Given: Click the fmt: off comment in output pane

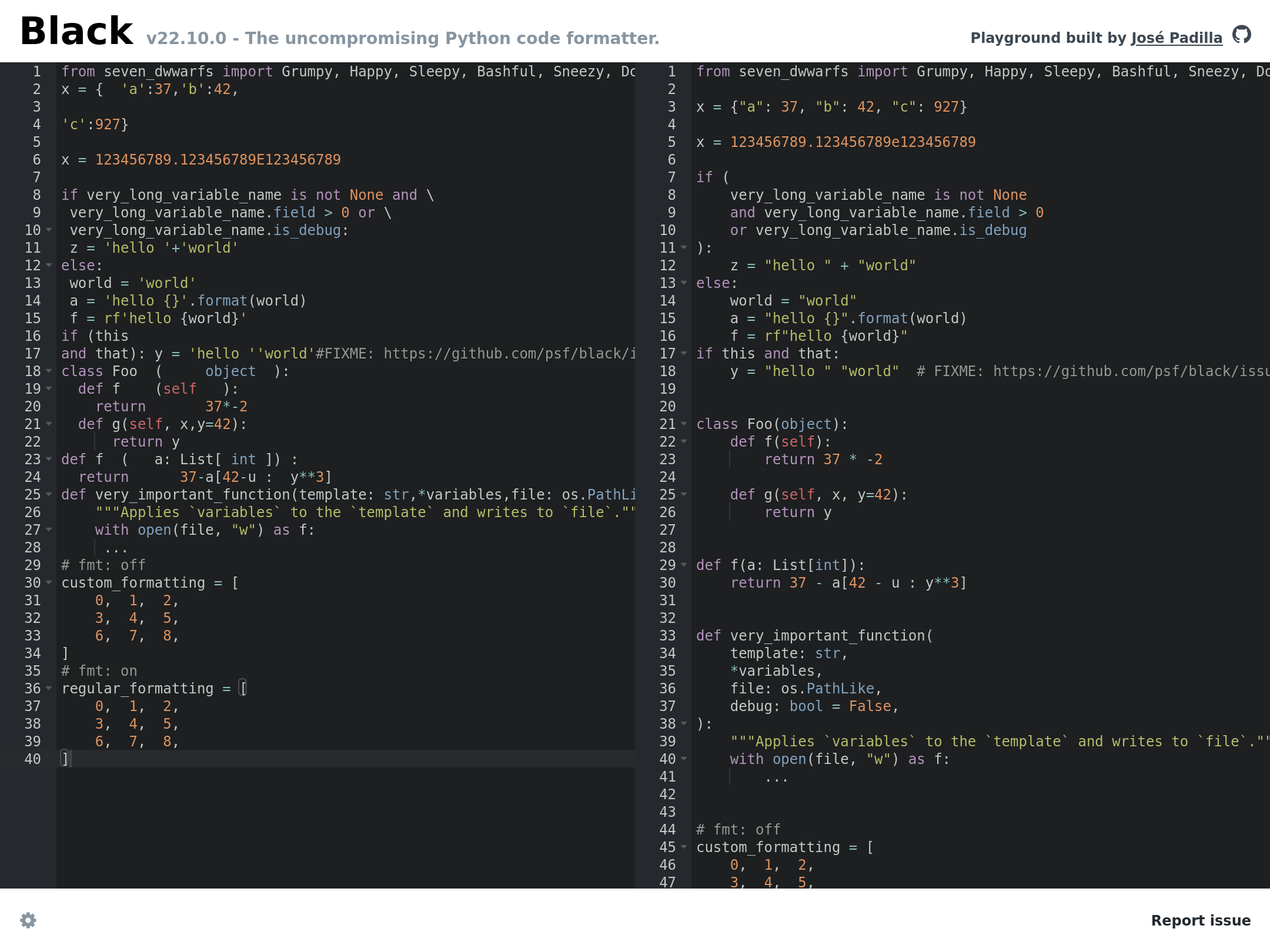Looking at the screenshot, I should coord(738,830).
